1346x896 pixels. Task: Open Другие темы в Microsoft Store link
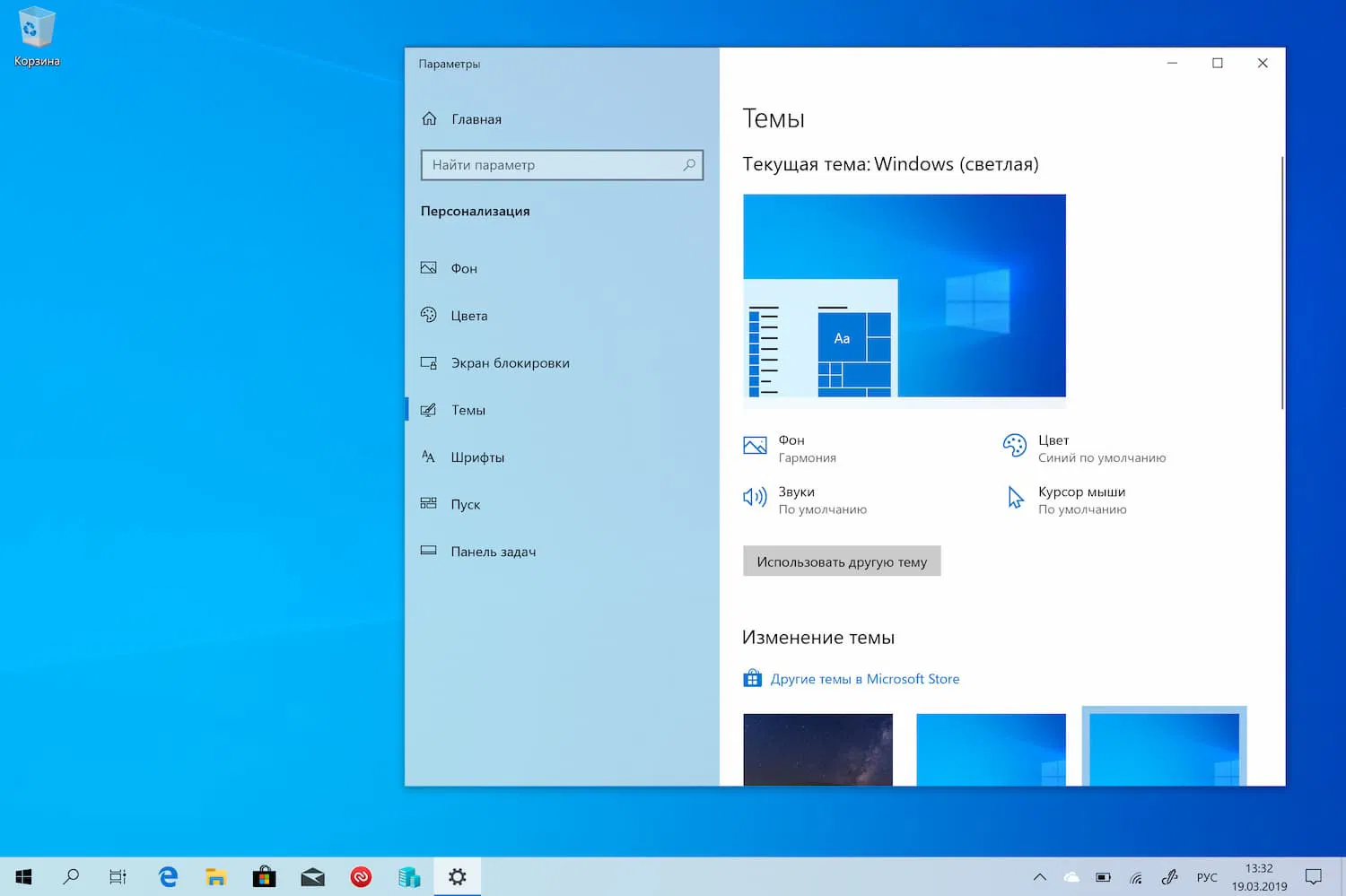pyautogui.click(x=864, y=679)
